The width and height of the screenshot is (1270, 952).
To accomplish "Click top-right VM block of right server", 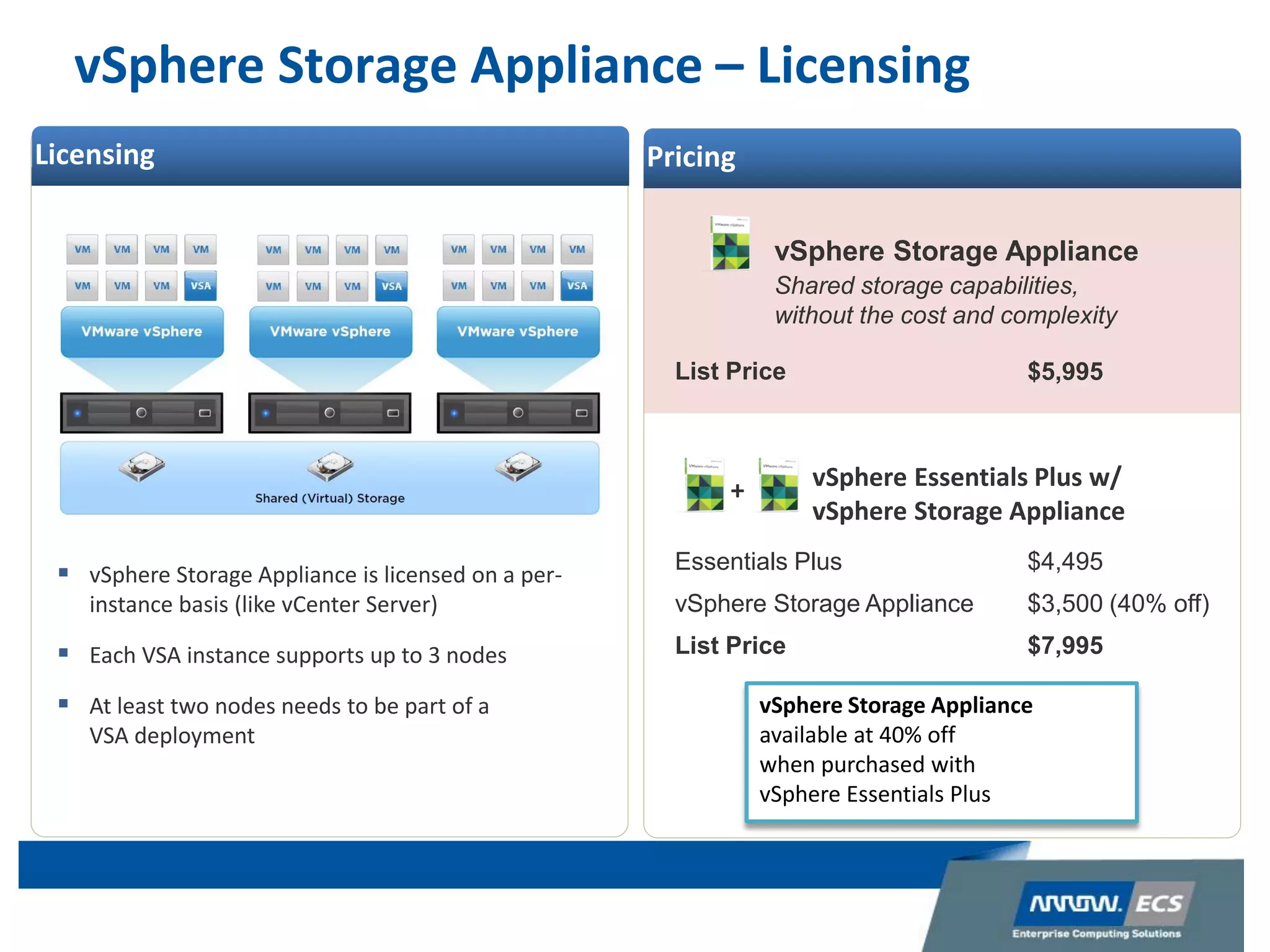I will point(577,250).
